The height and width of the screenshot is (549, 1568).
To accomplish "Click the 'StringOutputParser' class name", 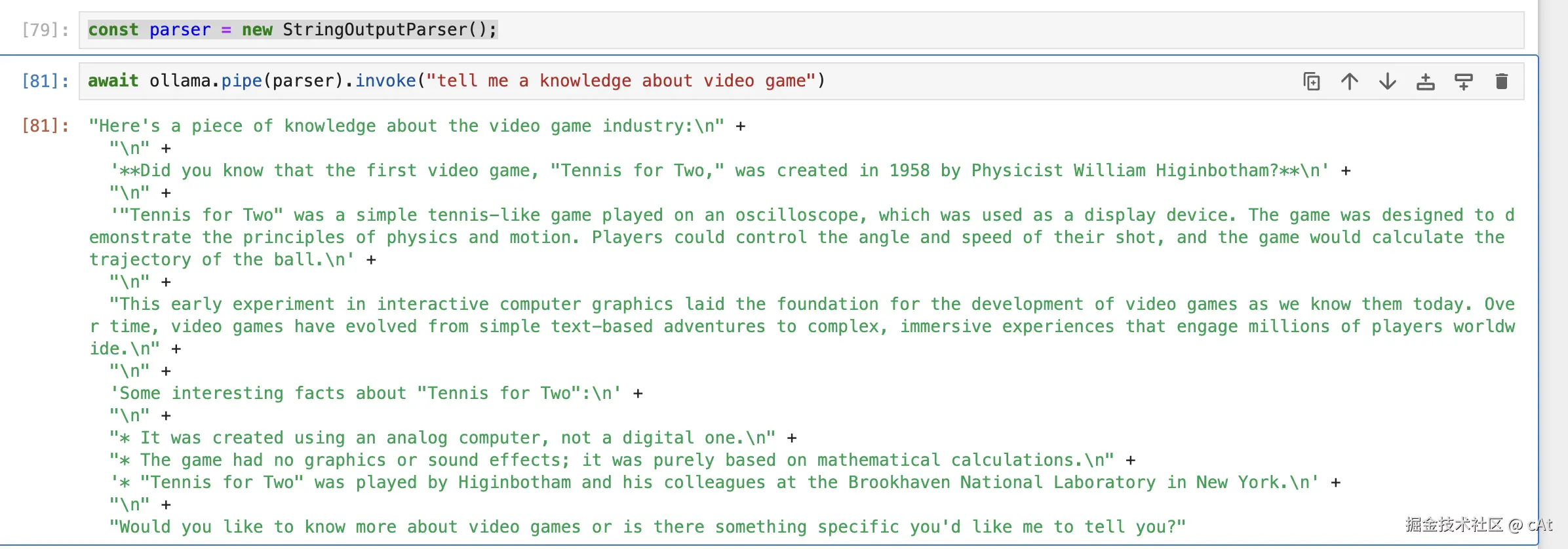I will pos(375,30).
